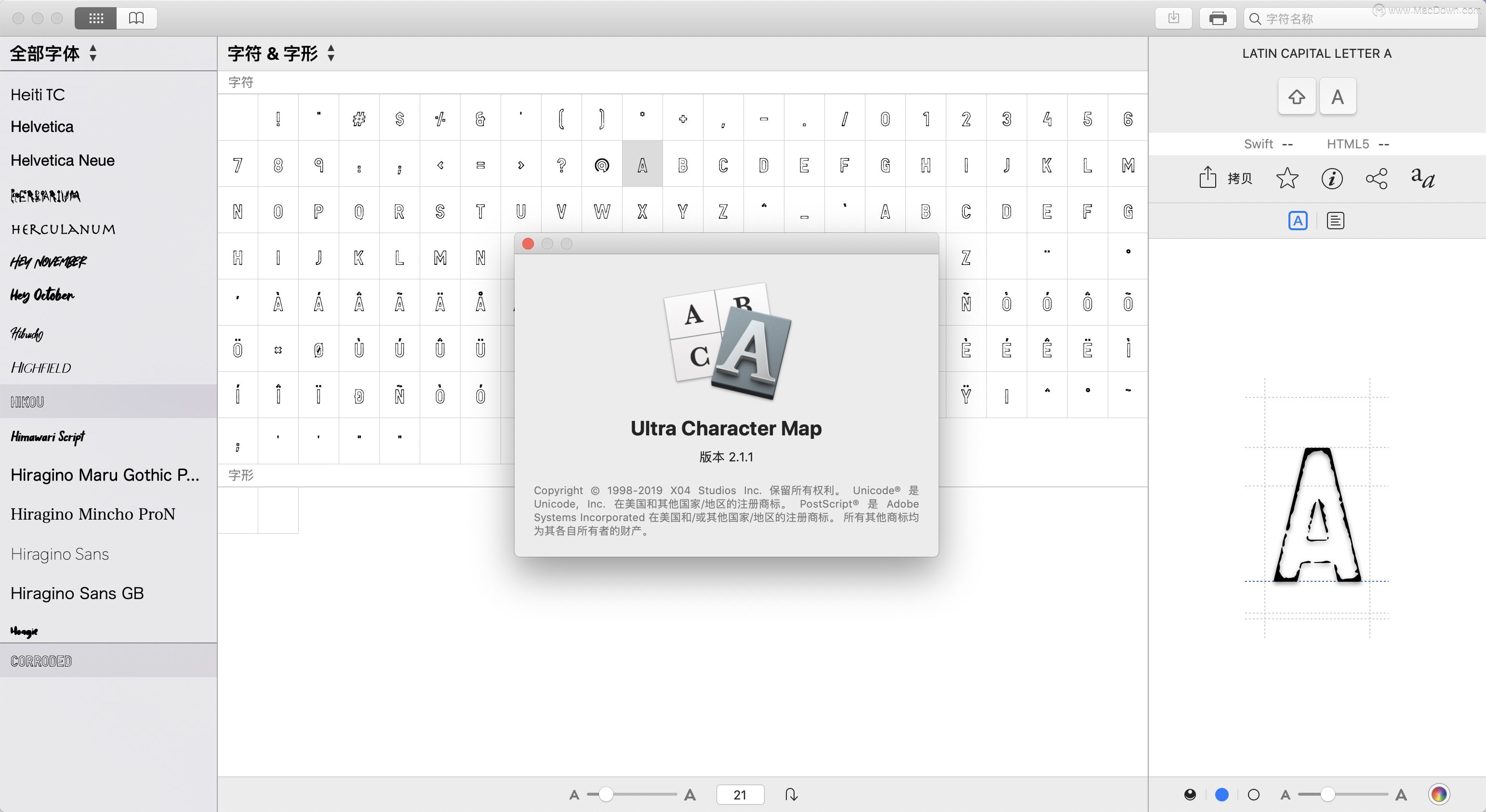Select the @ glyph cell
1486x812 pixels.
tap(602, 165)
